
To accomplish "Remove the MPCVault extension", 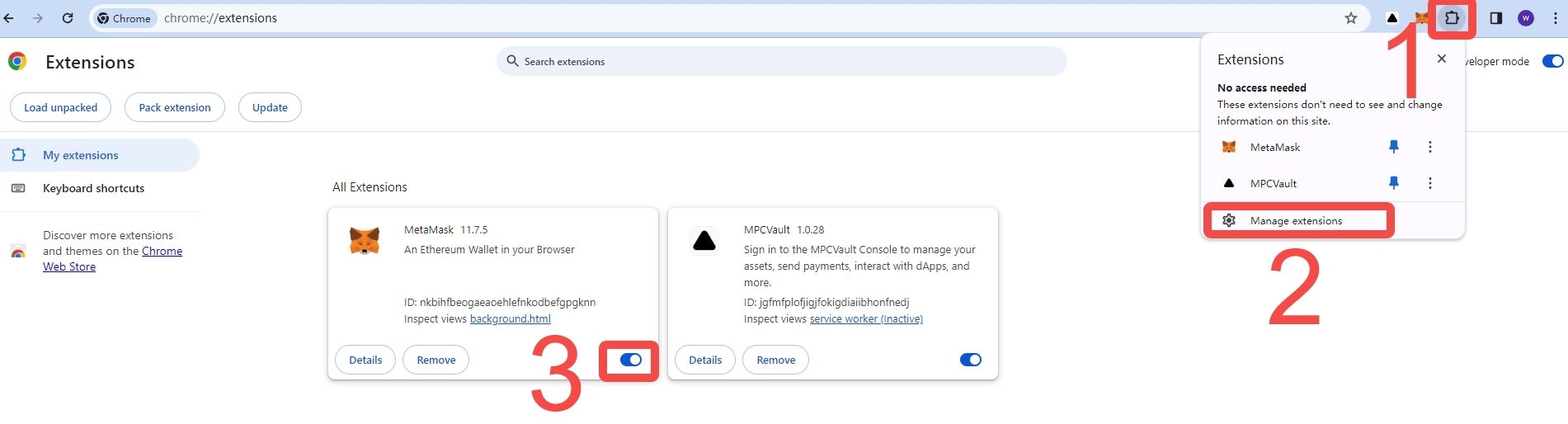I will [x=776, y=360].
